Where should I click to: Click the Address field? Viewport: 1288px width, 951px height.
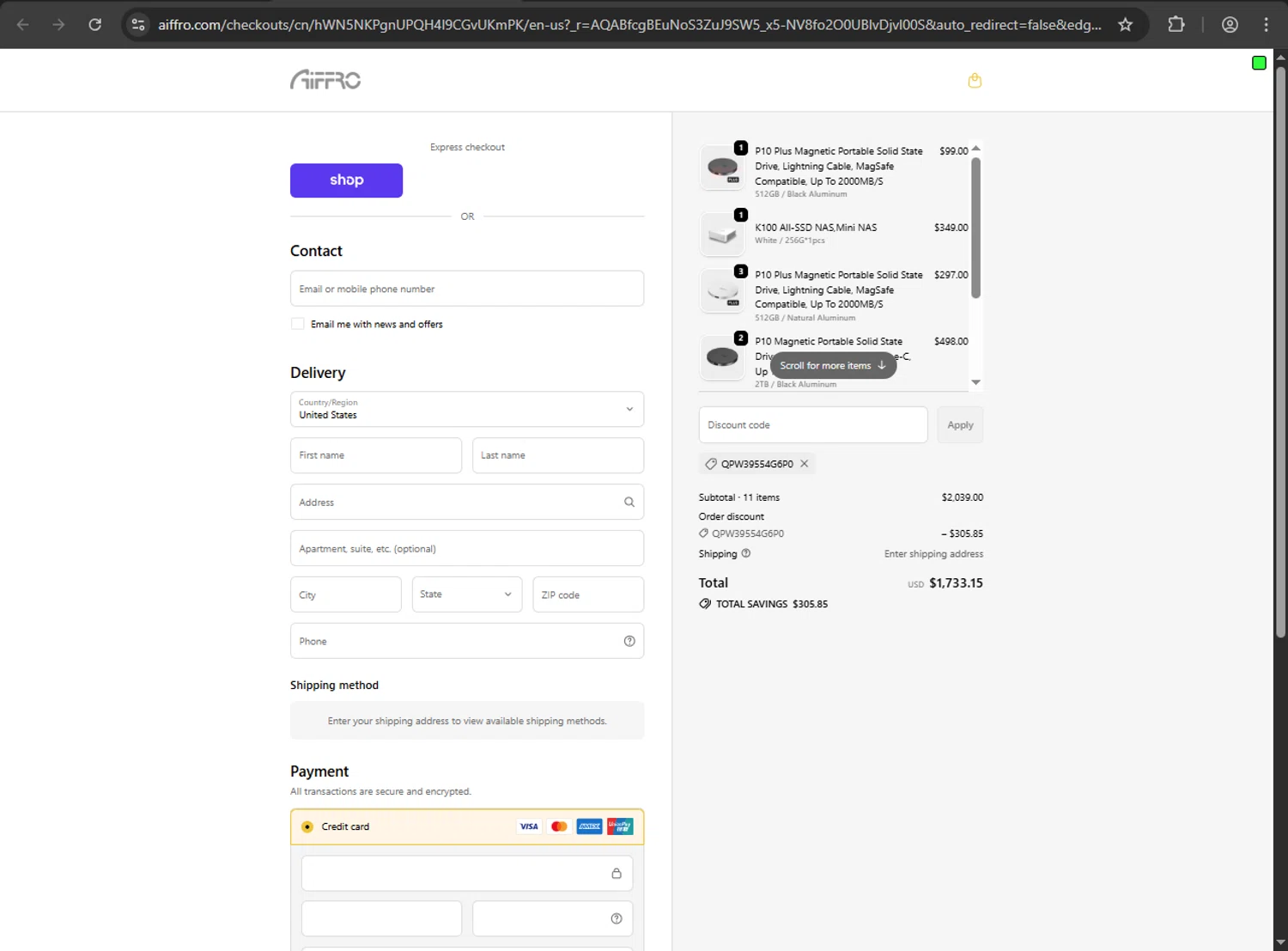(467, 502)
